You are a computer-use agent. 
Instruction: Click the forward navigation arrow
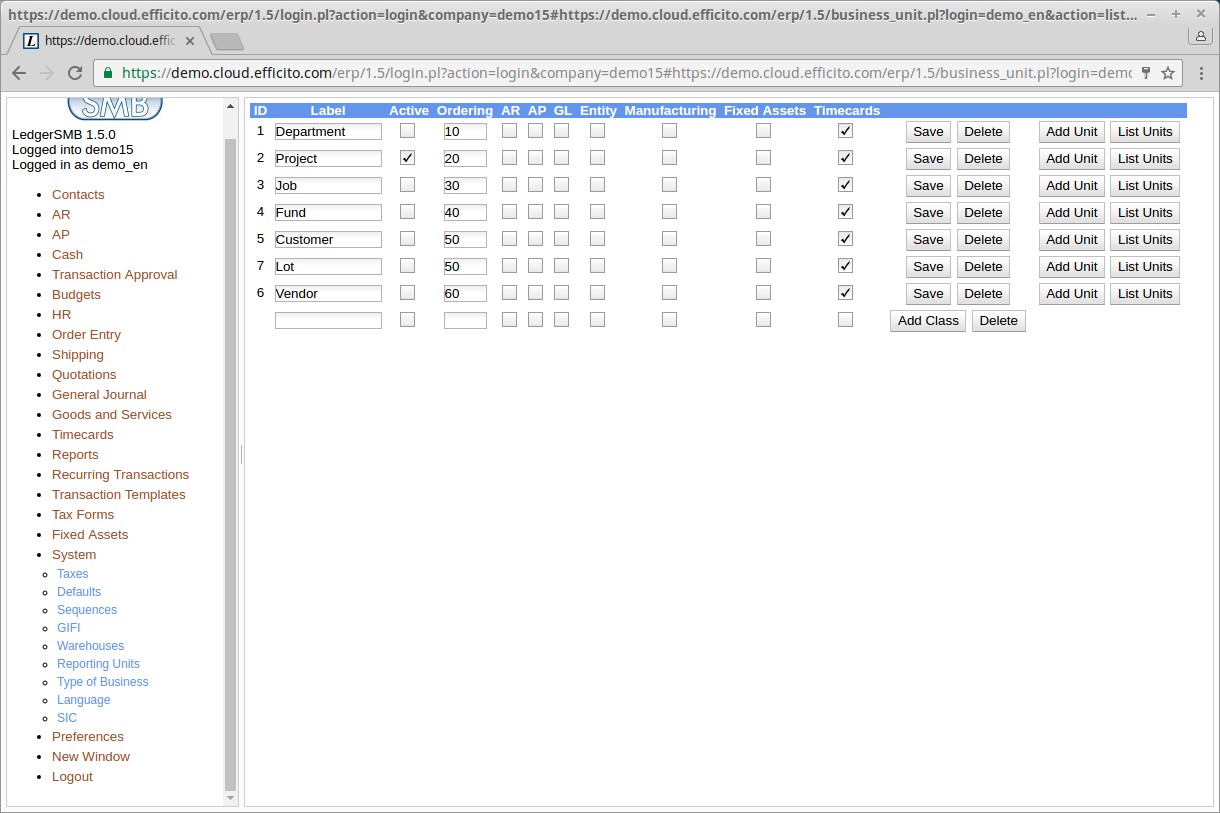click(x=47, y=73)
